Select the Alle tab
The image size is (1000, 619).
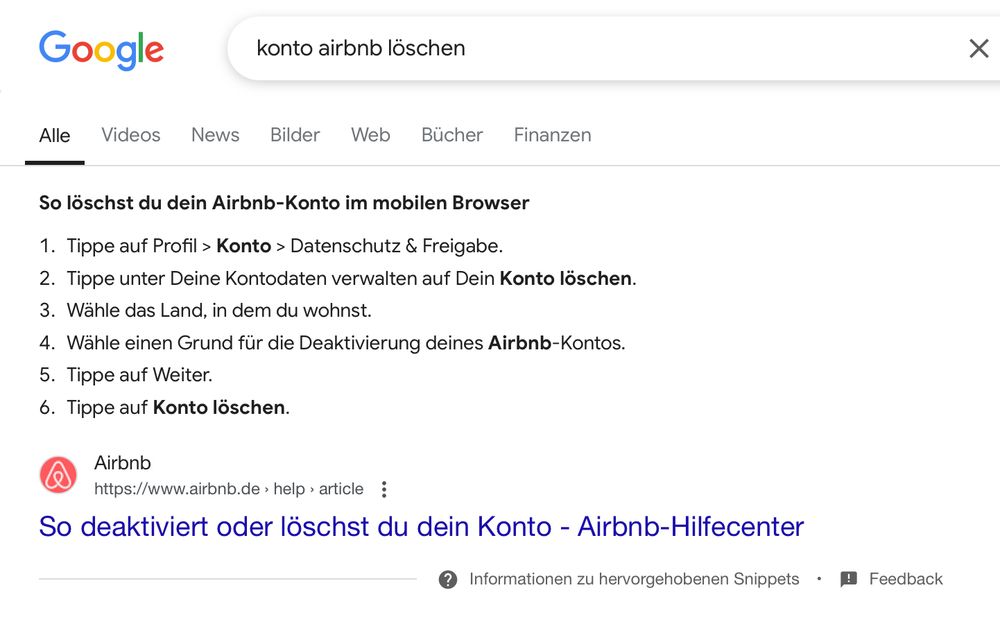click(55, 135)
